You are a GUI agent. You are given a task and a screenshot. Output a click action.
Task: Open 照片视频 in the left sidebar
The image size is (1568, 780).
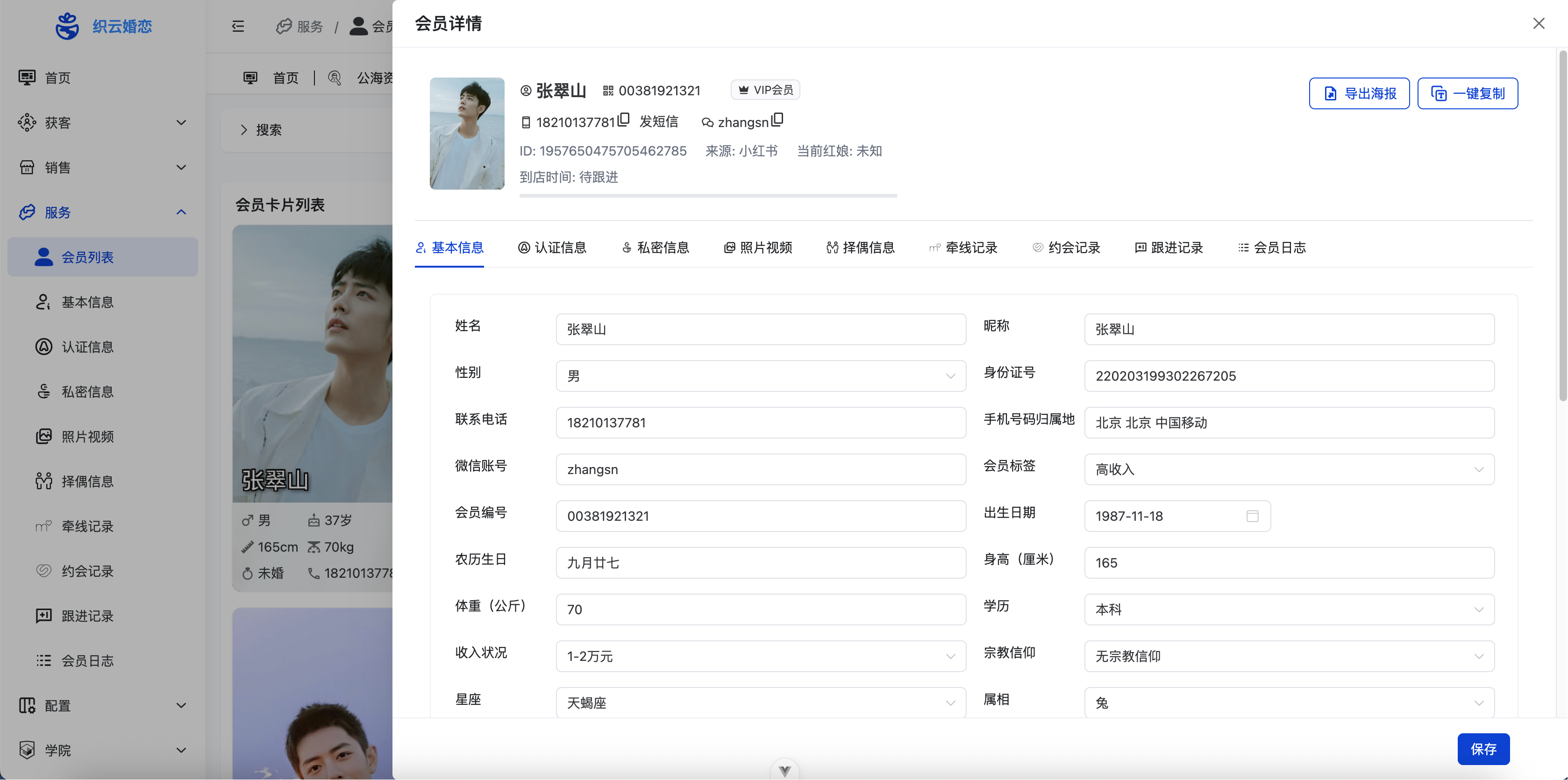87,437
